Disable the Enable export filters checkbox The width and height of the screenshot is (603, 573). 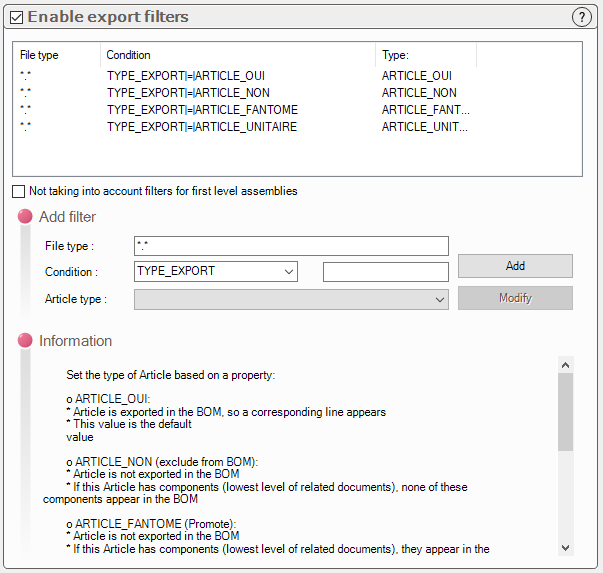17,17
